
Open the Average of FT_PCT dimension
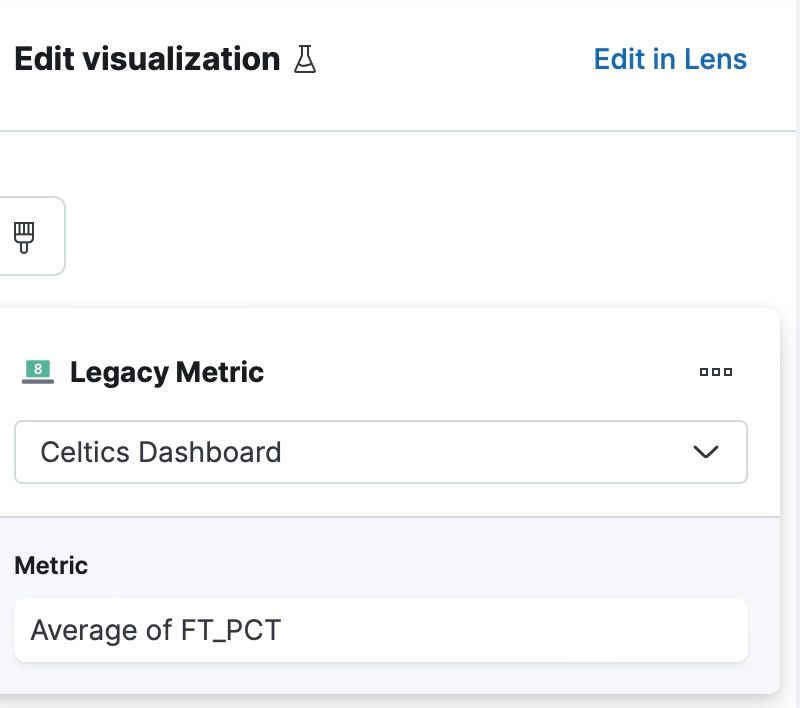click(x=380, y=630)
